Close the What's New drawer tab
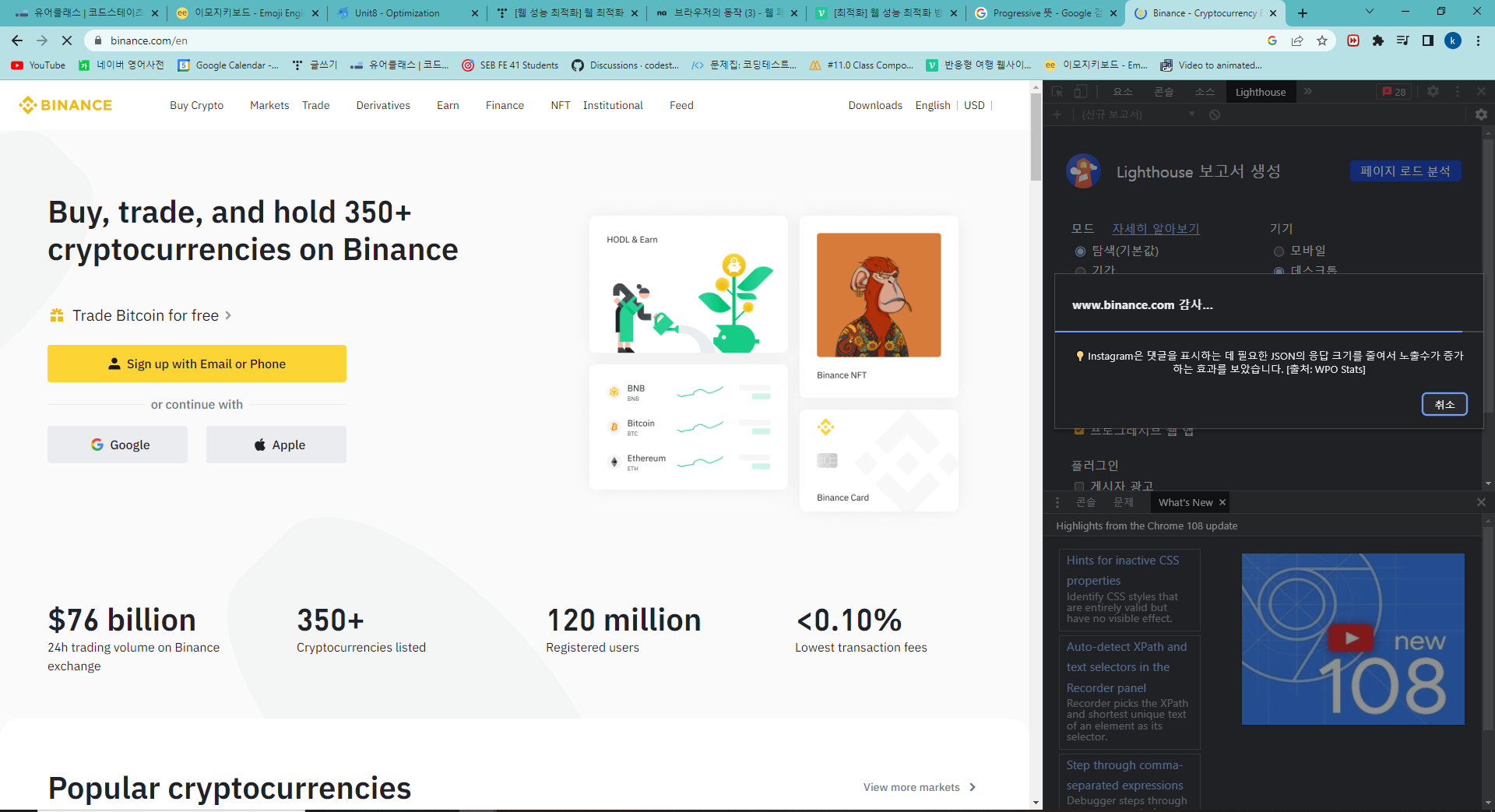The width and height of the screenshot is (1495, 812). [x=1222, y=502]
